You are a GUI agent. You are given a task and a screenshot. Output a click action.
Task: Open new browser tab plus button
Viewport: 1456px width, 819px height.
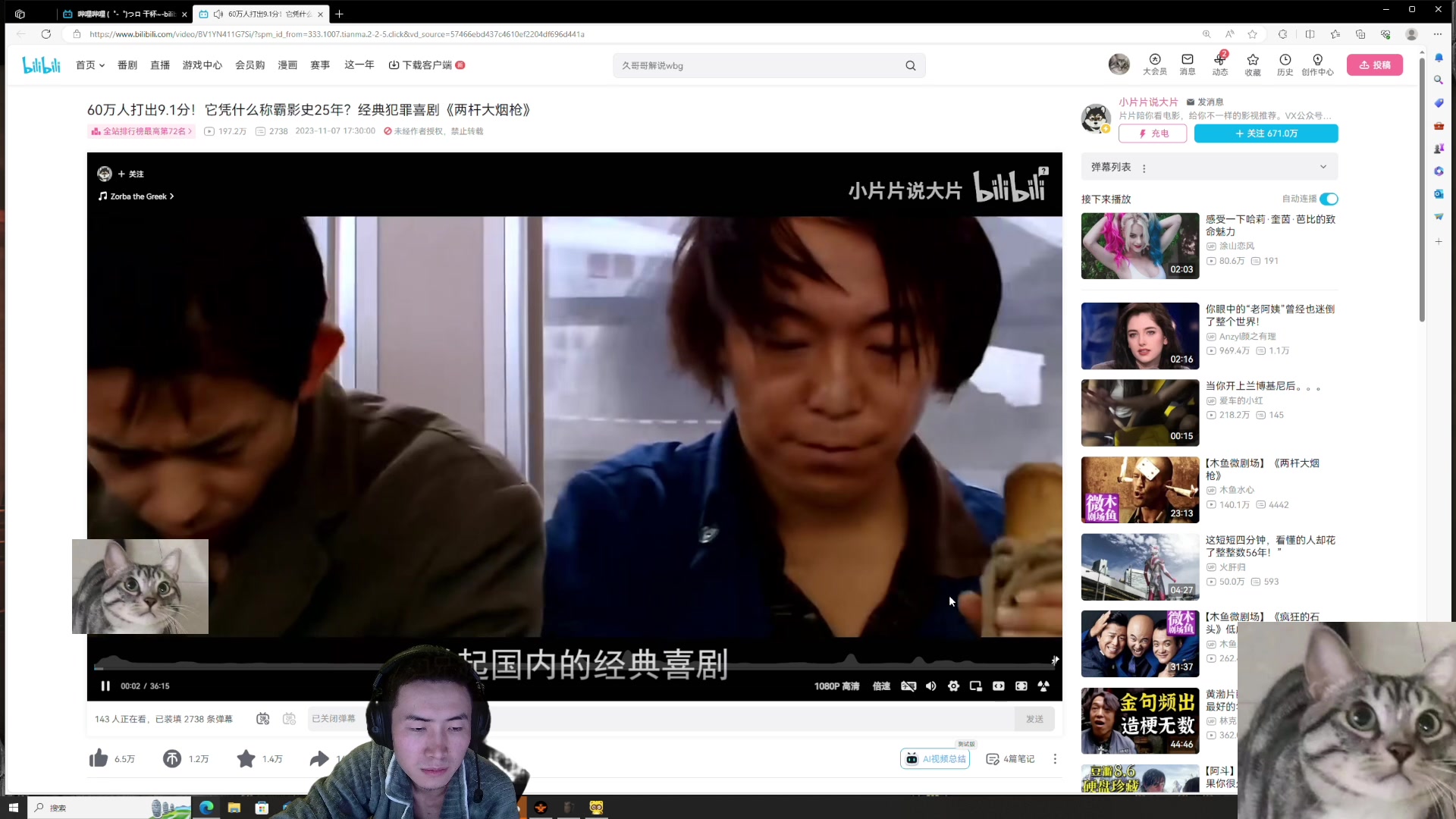339,14
